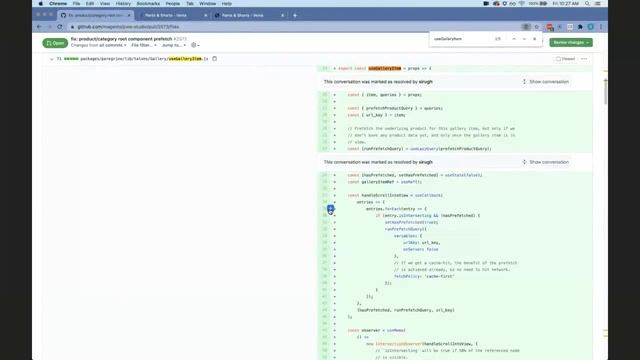
Task: Click the battery status indicator
Action: (538, 4)
